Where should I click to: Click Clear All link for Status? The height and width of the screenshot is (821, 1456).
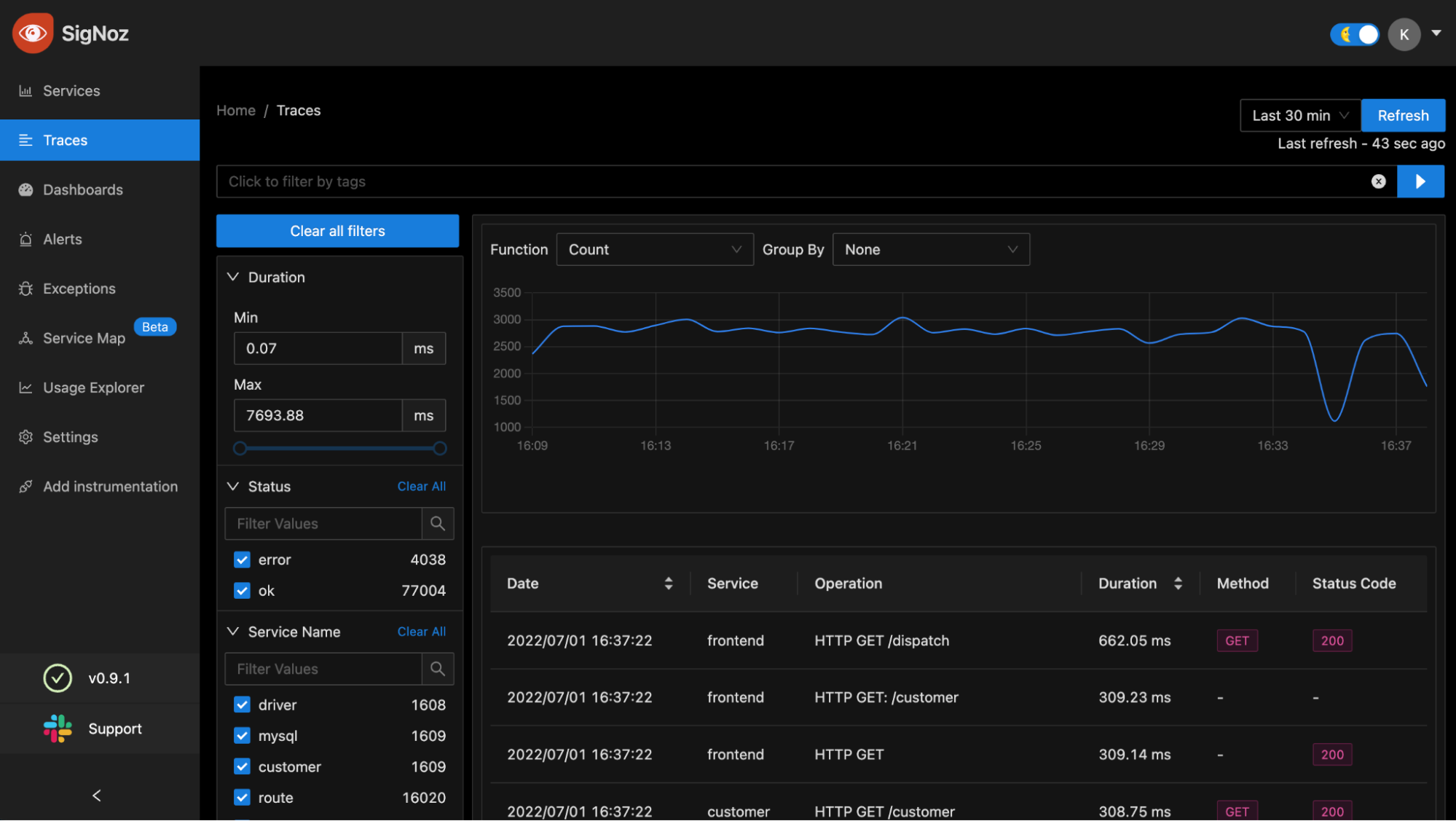[422, 486]
